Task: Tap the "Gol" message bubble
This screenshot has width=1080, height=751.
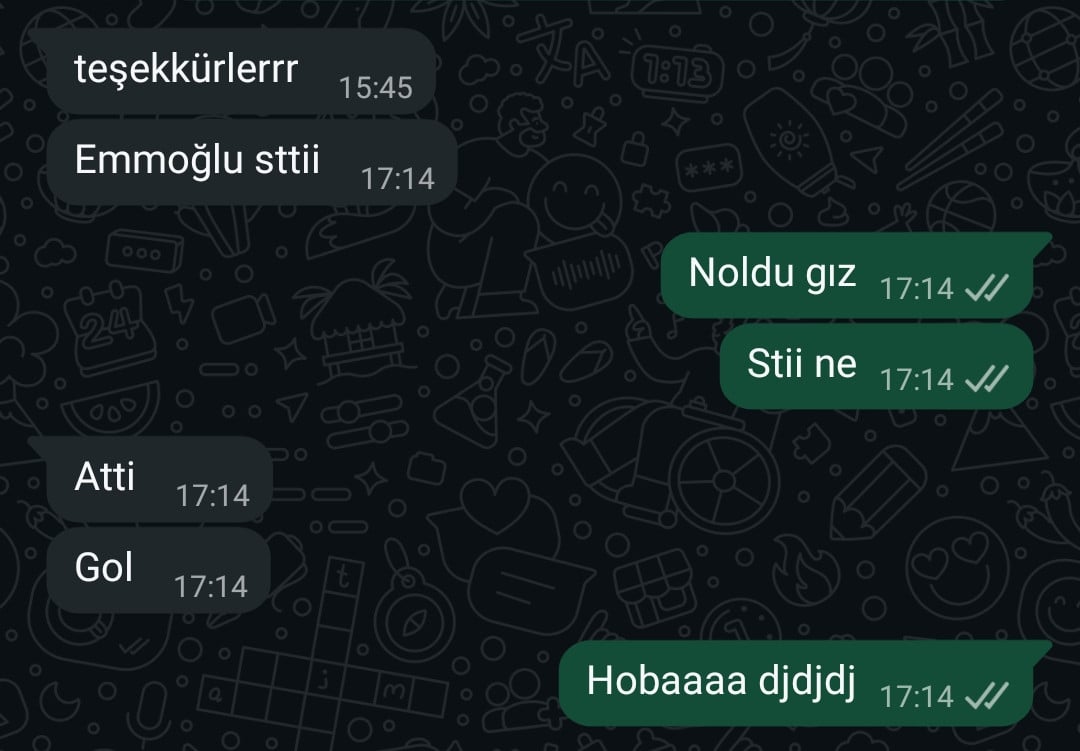Action: pos(158,570)
